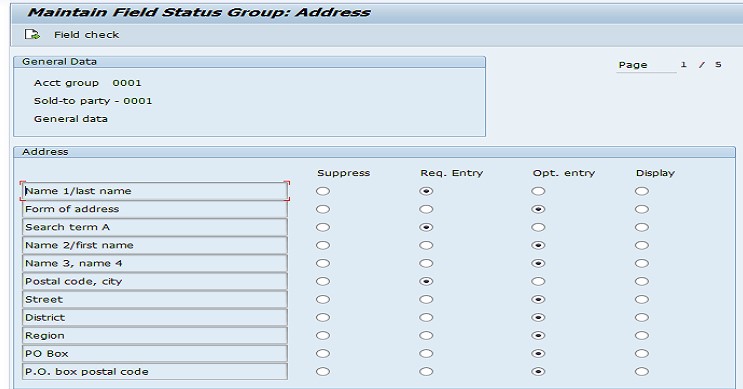Click the Form of address field label

154,209
